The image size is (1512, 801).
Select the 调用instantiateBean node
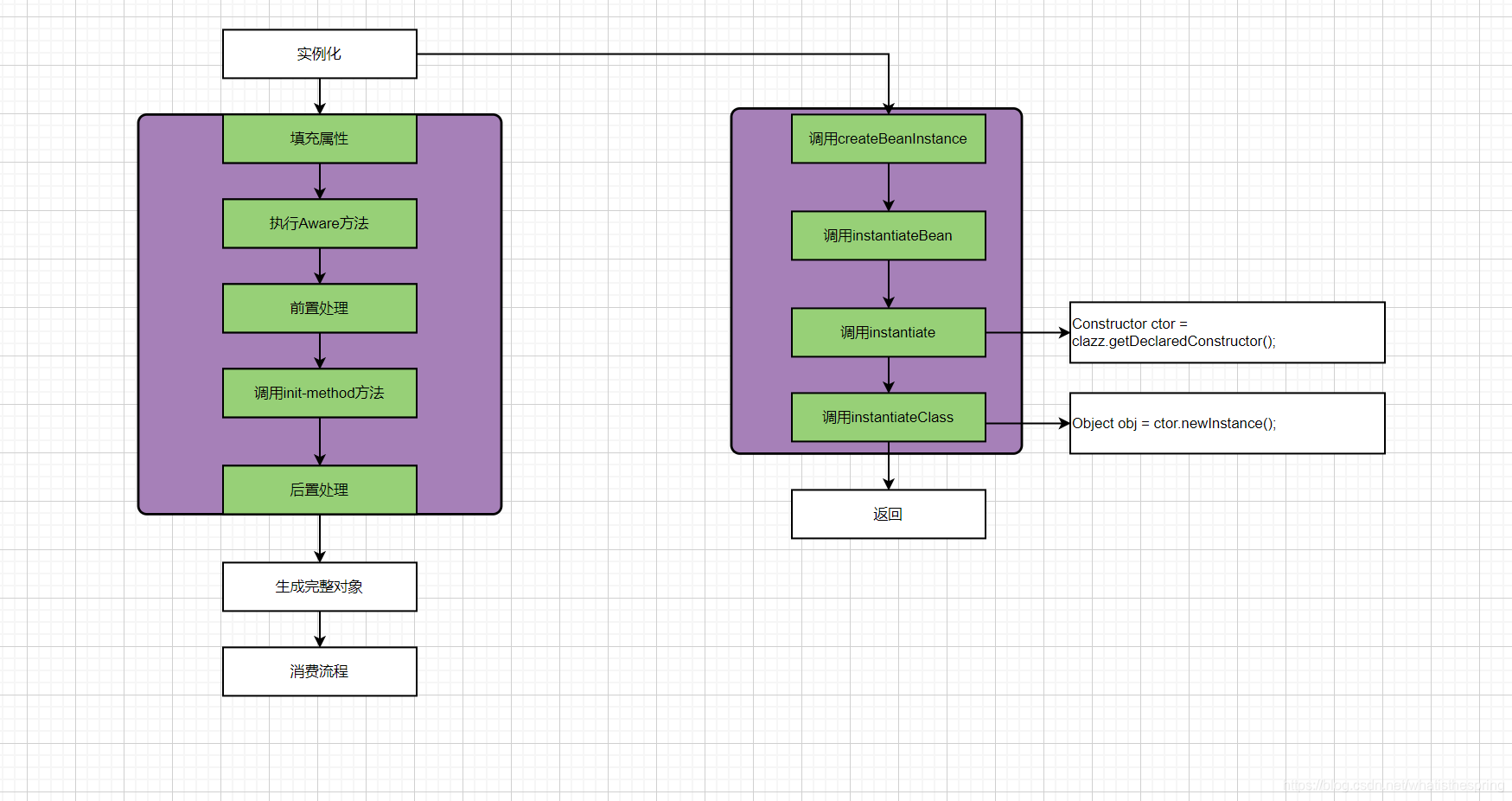tap(889, 235)
